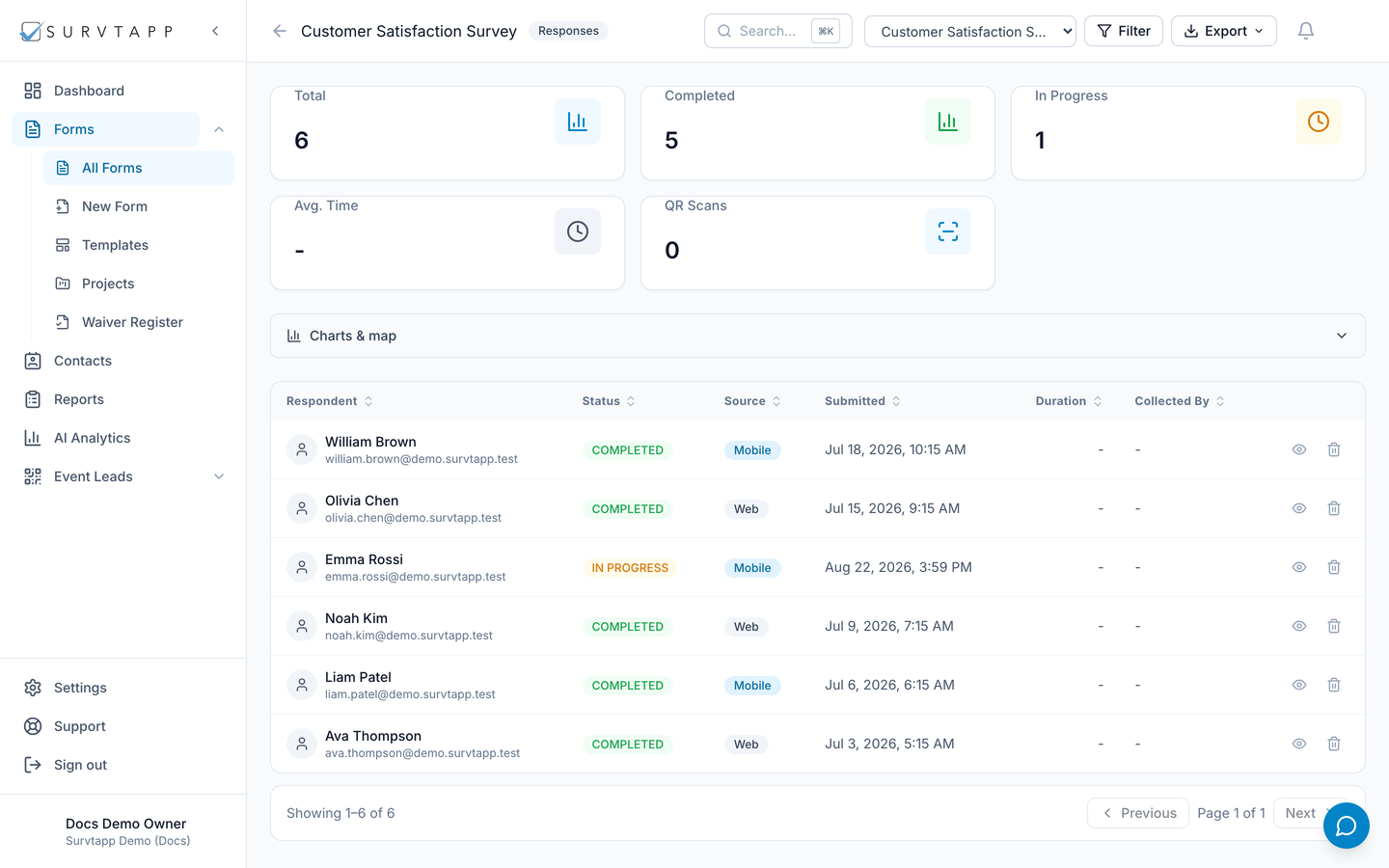Sort by Duration column
Screen dimensions: 1389x868
[x=1069, y=401]
